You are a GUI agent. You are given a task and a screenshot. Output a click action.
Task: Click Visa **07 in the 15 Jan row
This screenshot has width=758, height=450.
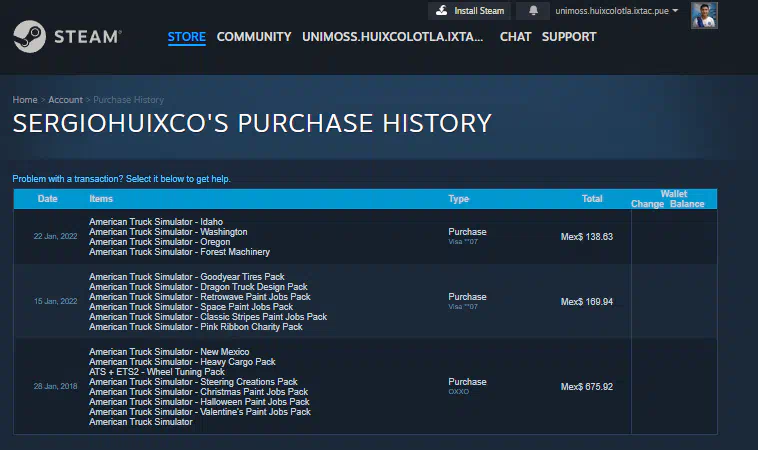tap(463, 306)
